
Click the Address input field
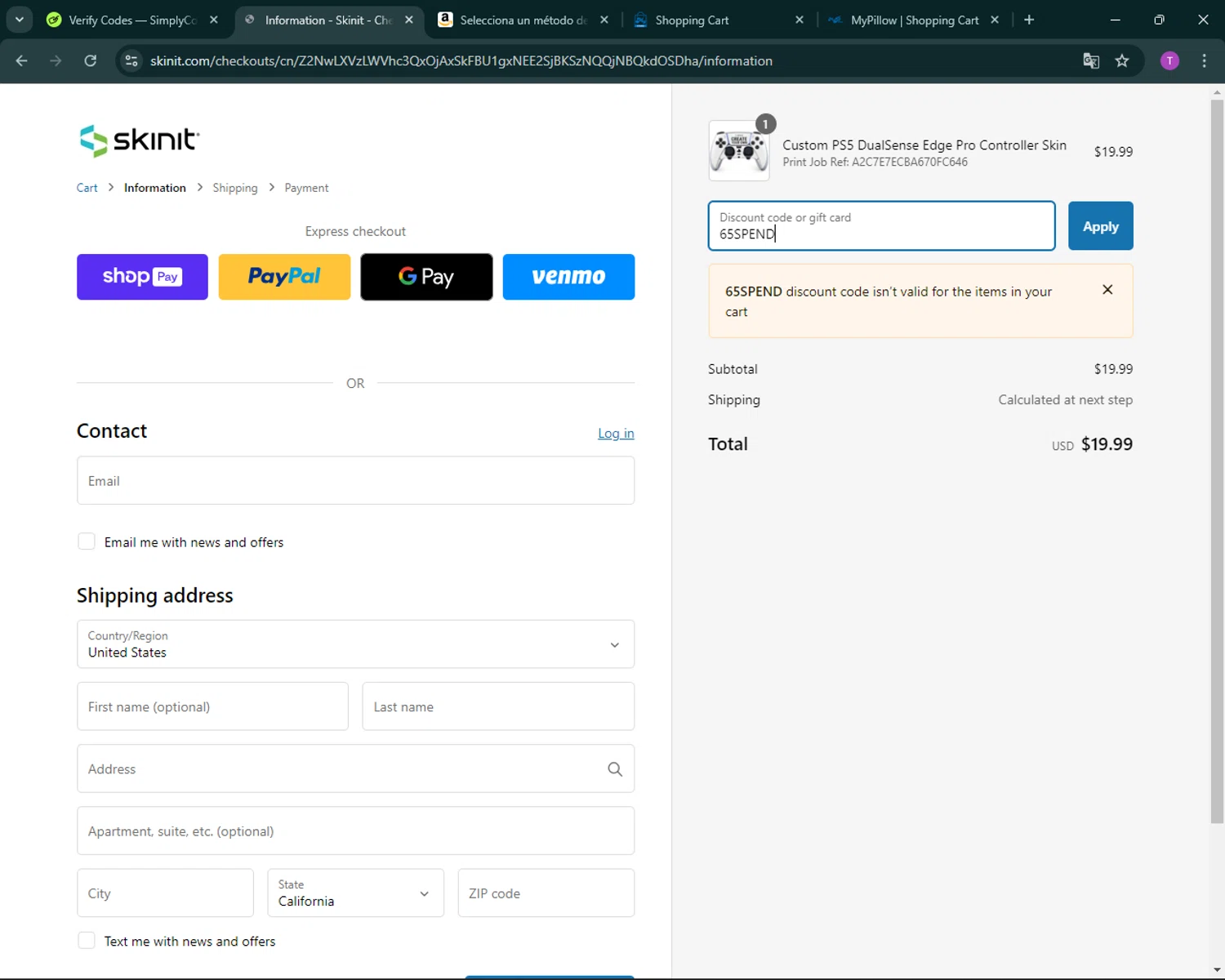pyautogui.click(x=355, y=768)
